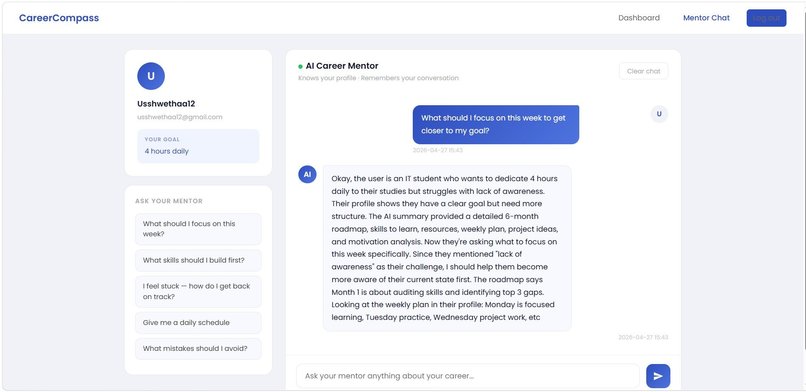Viewport: 806px width, 392px height.
Task: Click the Log out button
Action: coord(766,18)
